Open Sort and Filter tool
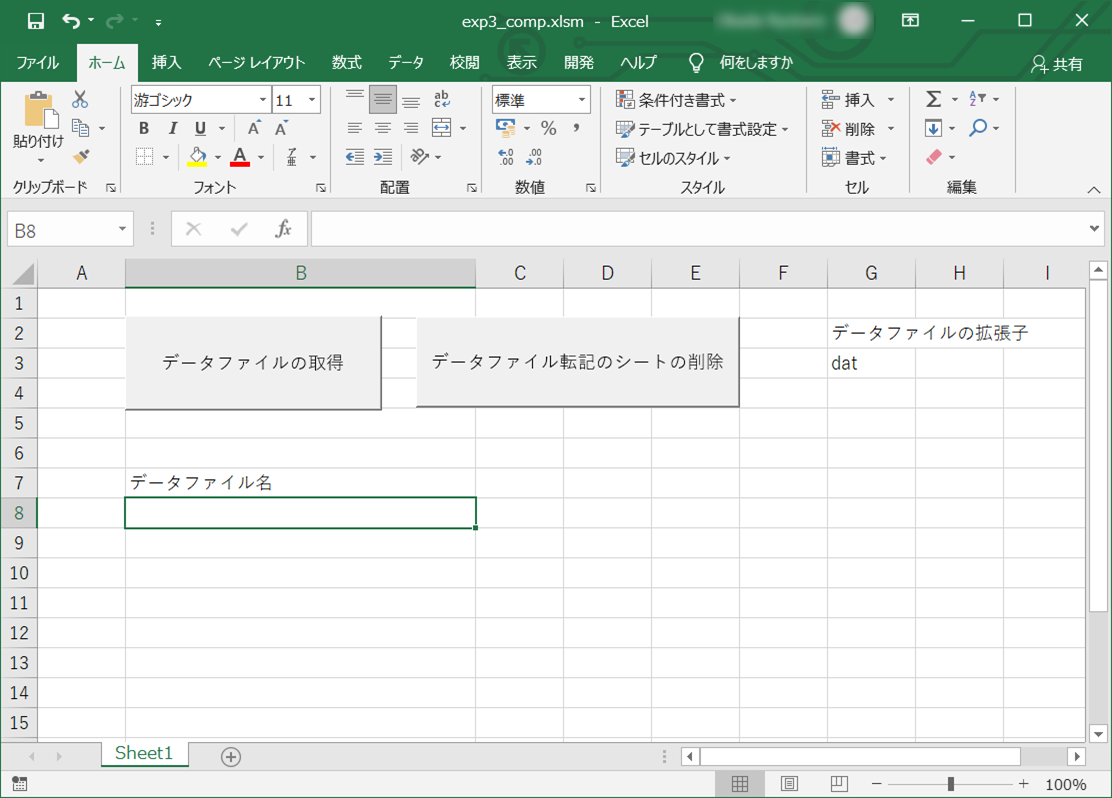 pos(977,99)
